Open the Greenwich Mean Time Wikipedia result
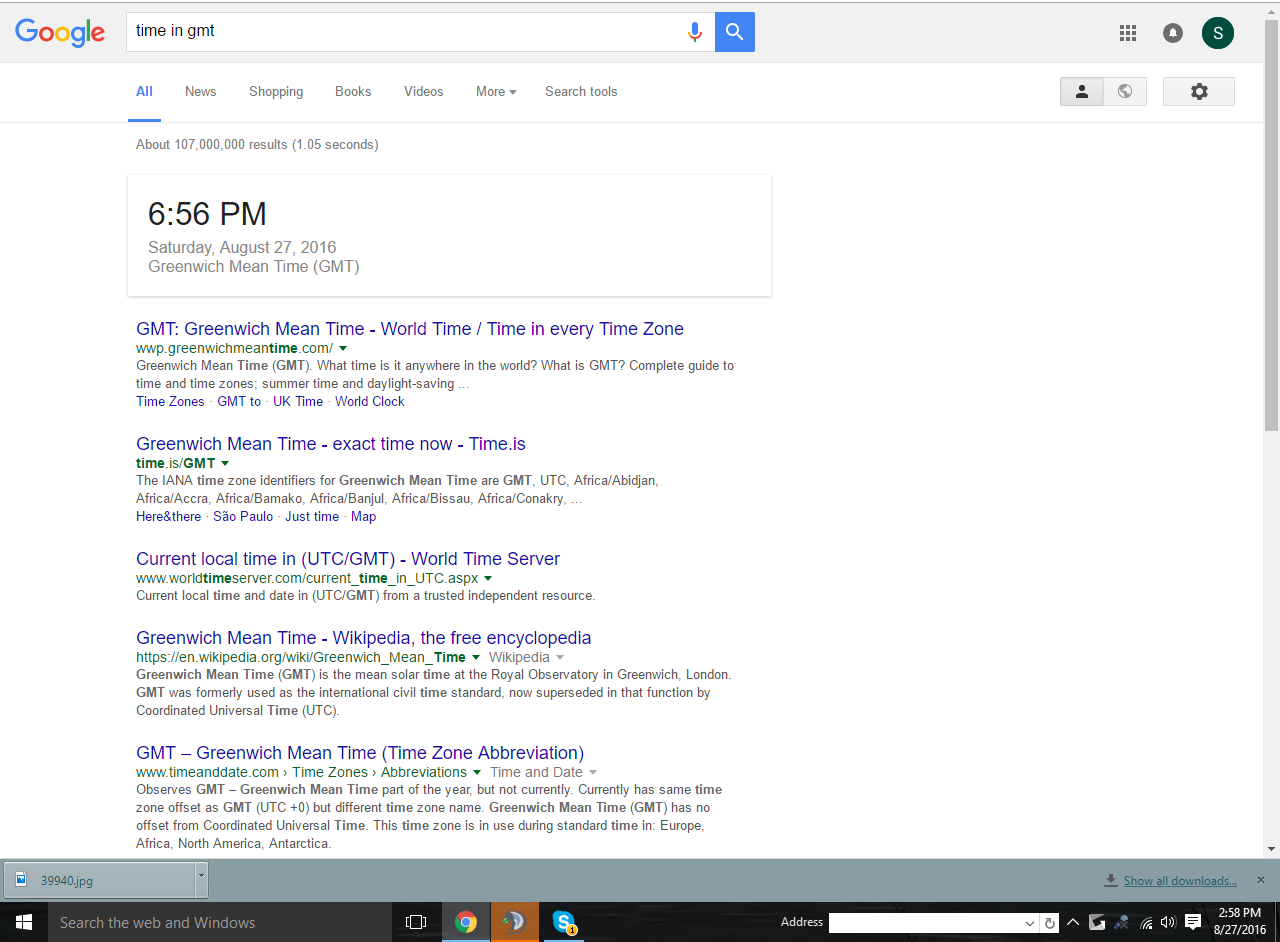This screenshot has height=942, width=1280. (x=364, y=638)
